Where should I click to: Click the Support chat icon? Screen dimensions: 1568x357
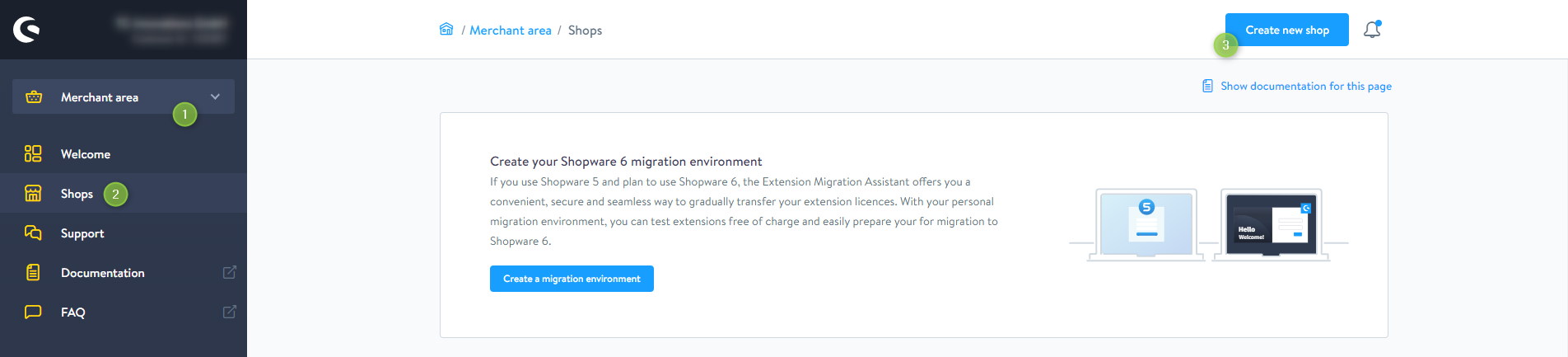[33, 233]
